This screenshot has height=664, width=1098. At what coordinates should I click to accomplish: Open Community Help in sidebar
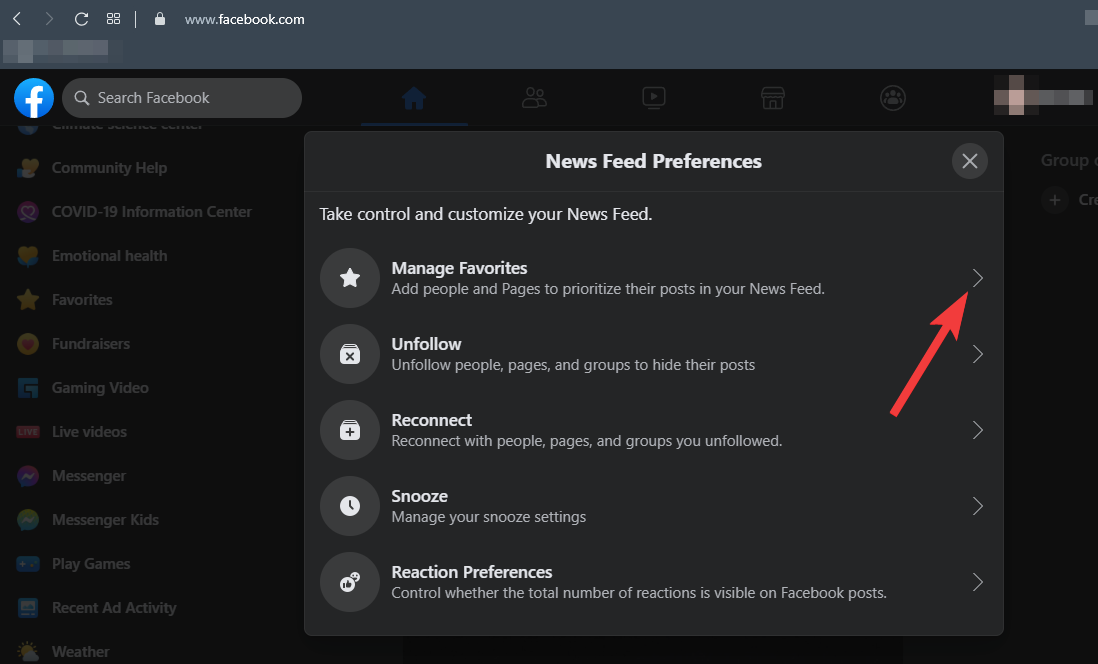click(108, 168)
